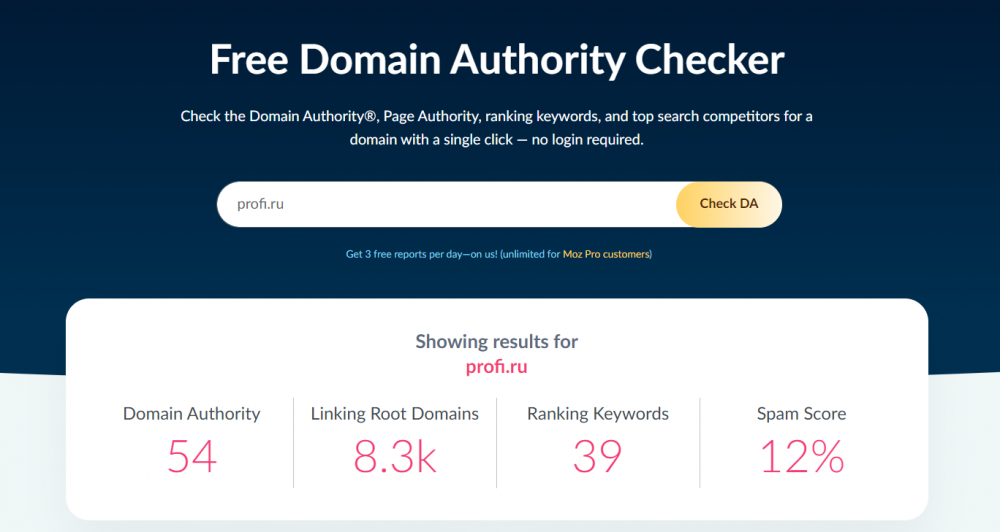The height and width of the screenshot is (532, 1000).
Task: Select the Spam Score label
Action: tap(801, 414)
